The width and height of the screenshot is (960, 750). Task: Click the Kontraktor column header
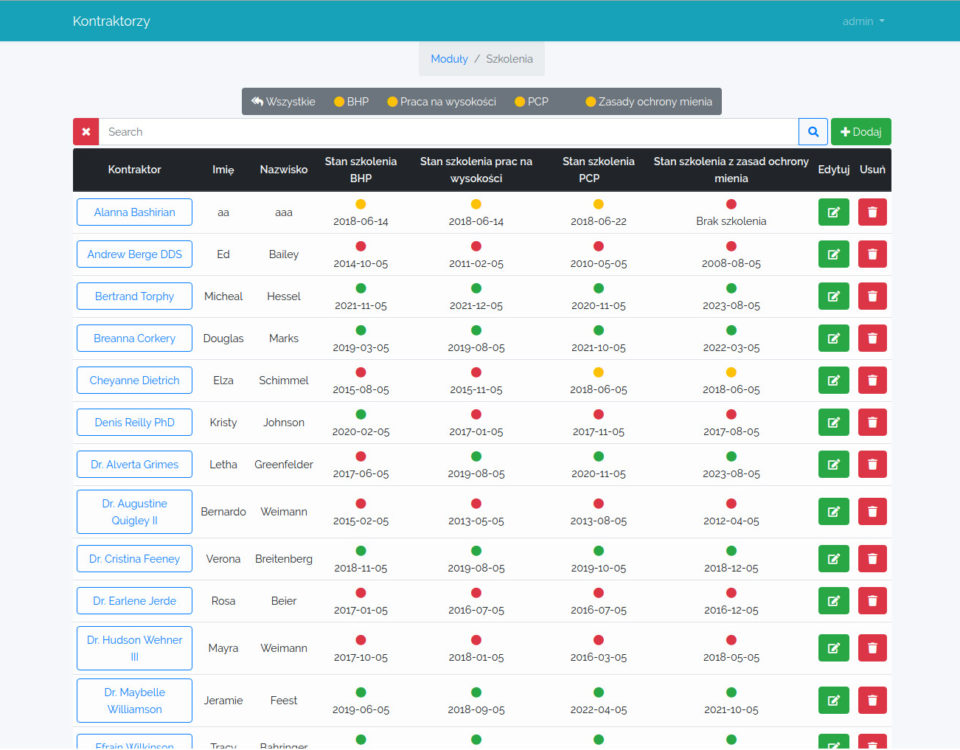tap(135, 170)
